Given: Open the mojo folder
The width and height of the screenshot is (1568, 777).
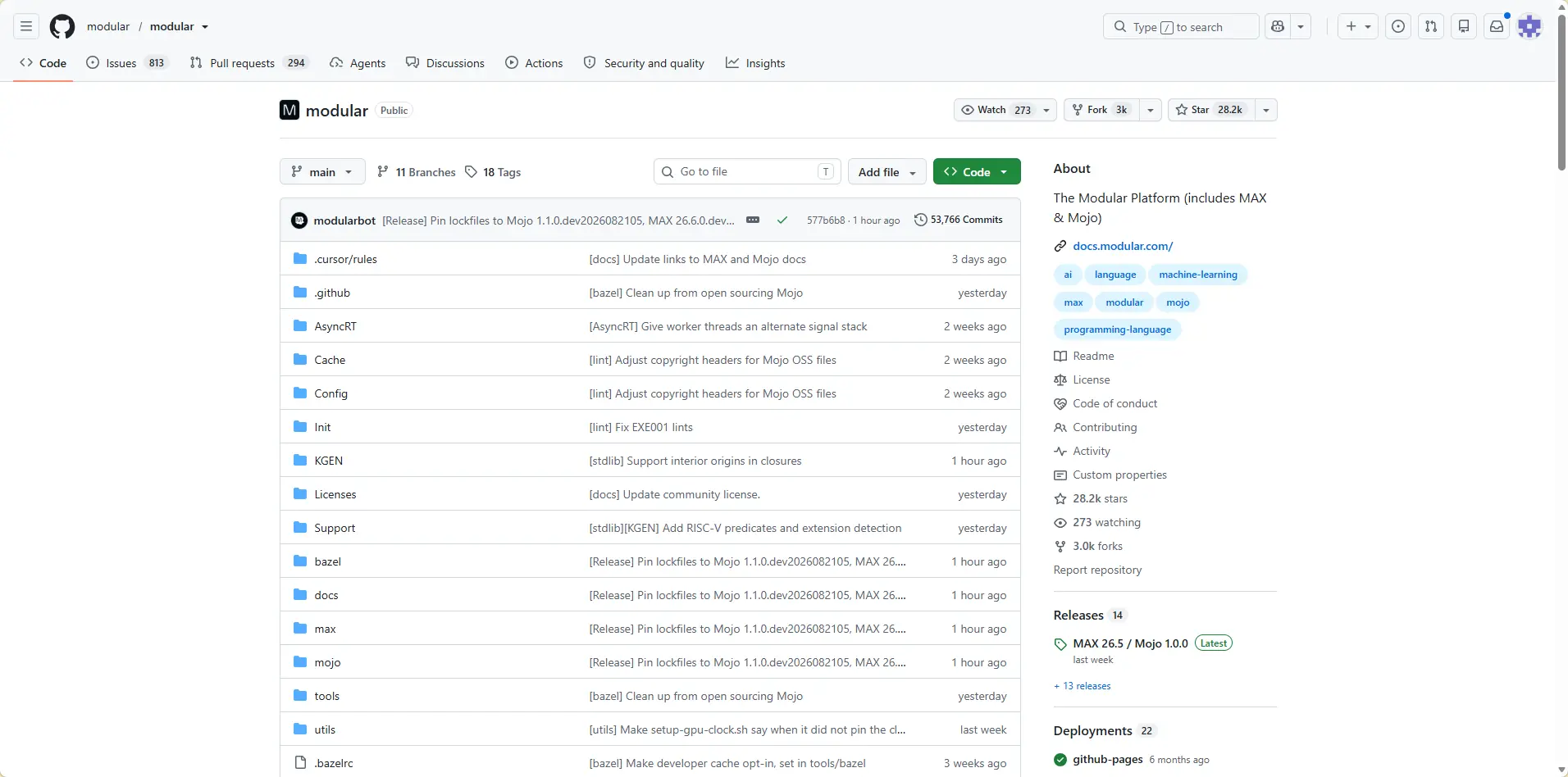Looking at the screenshot, I should tap(327, 662).
